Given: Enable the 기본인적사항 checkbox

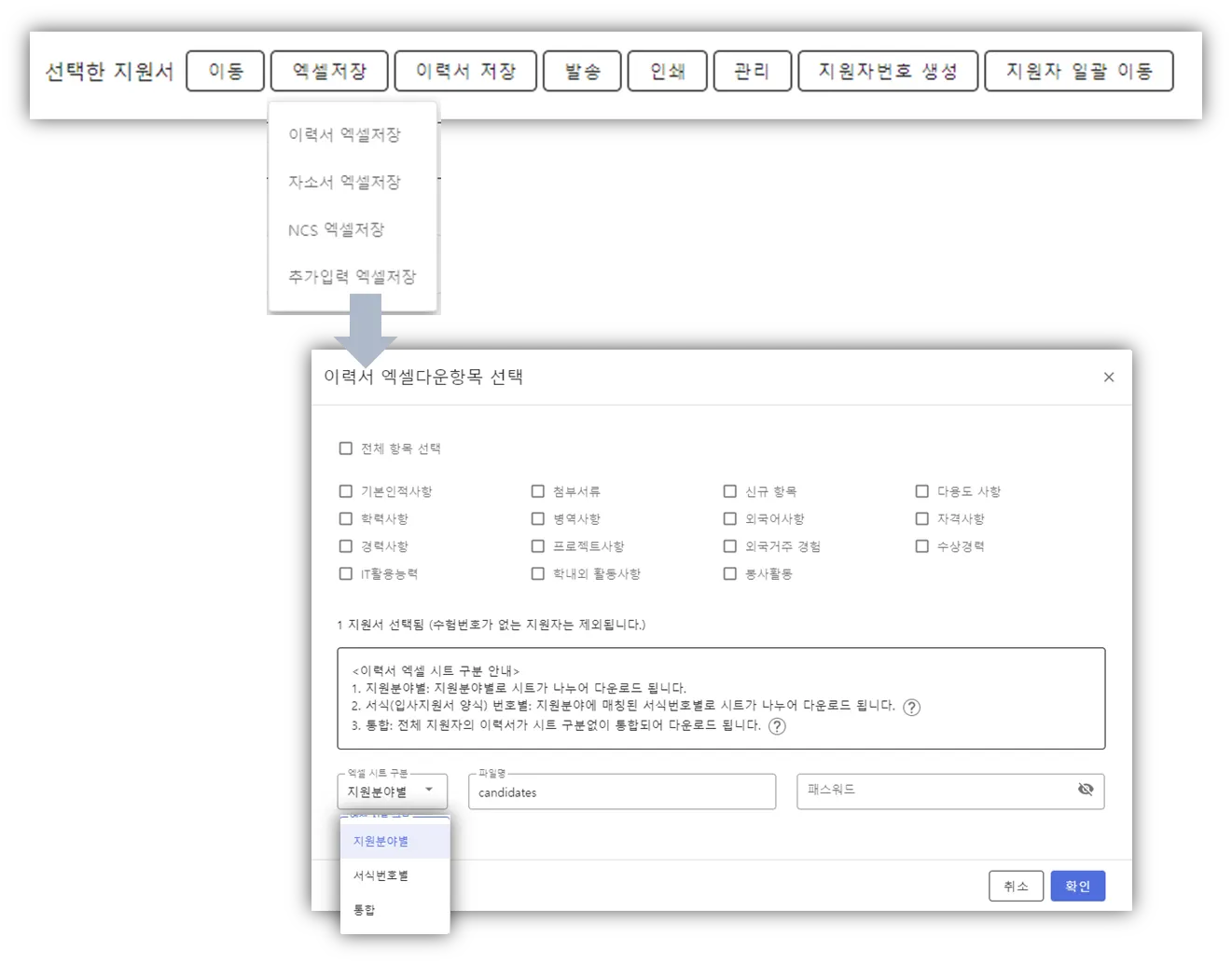Looking at the screenshot, I should pos(346,491).
